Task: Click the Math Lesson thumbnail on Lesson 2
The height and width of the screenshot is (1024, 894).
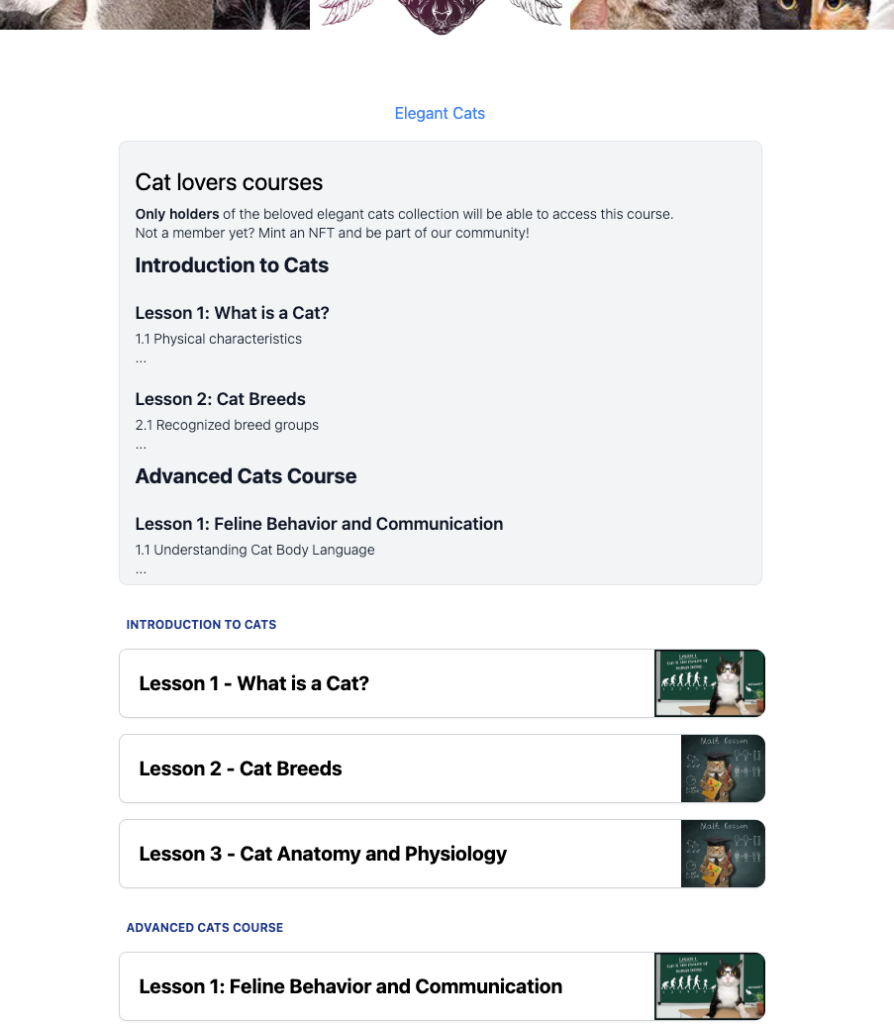Action: [x=722, y=768]
